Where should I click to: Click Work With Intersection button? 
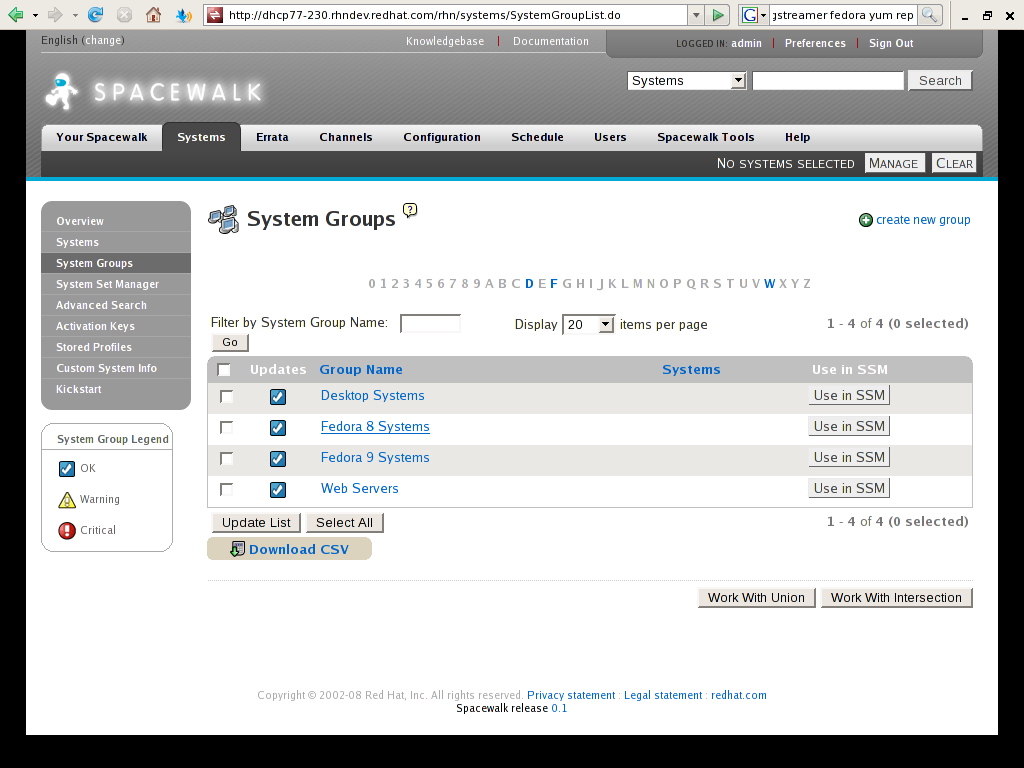click(897, 598)
